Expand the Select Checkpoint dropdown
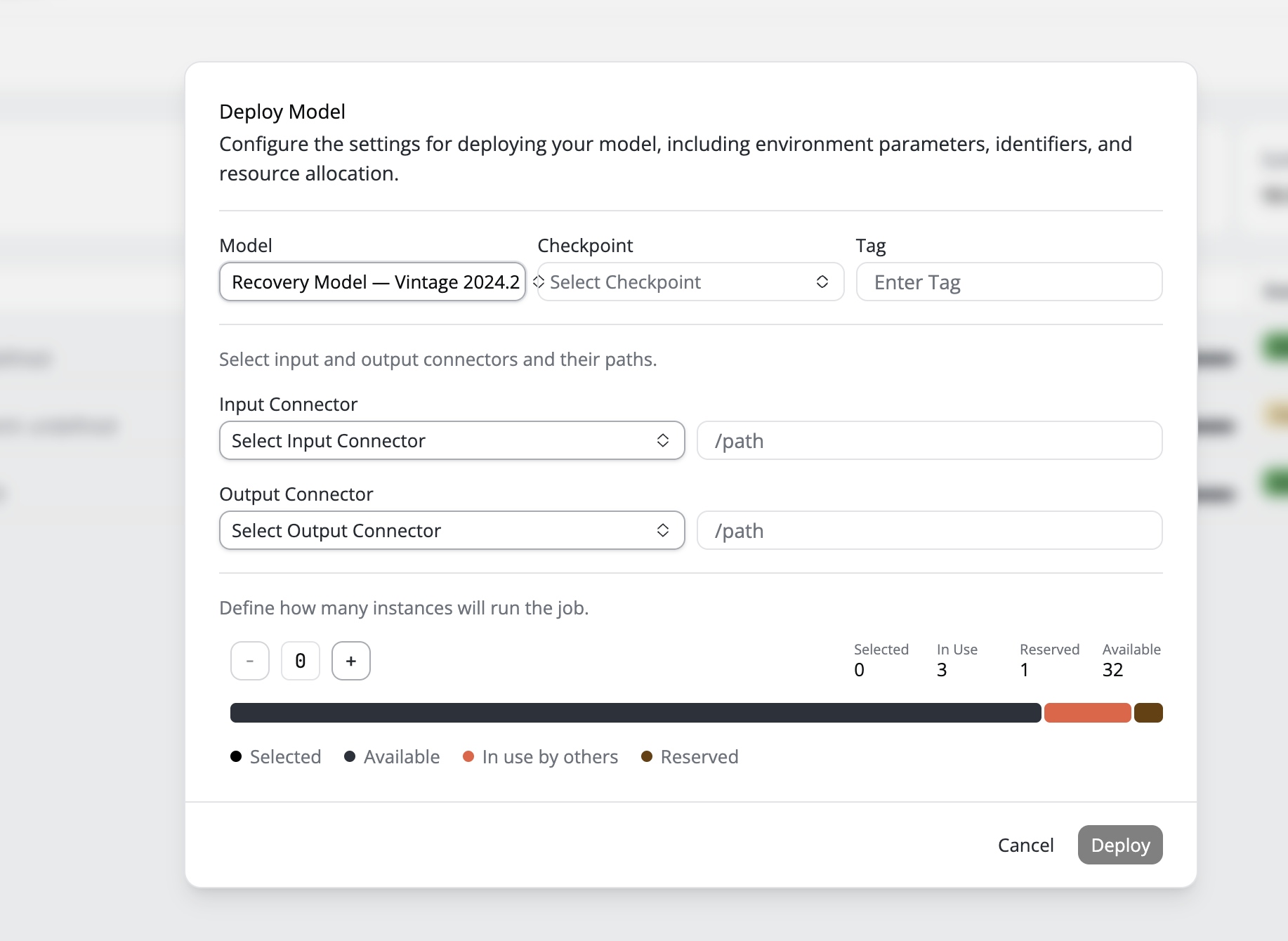This screenshot has height=941, width=1288. (690, 282)
